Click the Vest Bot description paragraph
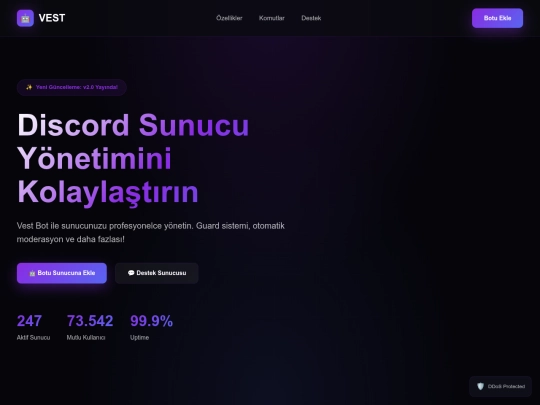This screenshot has height=405, width=540. click(x=150, y=232)
